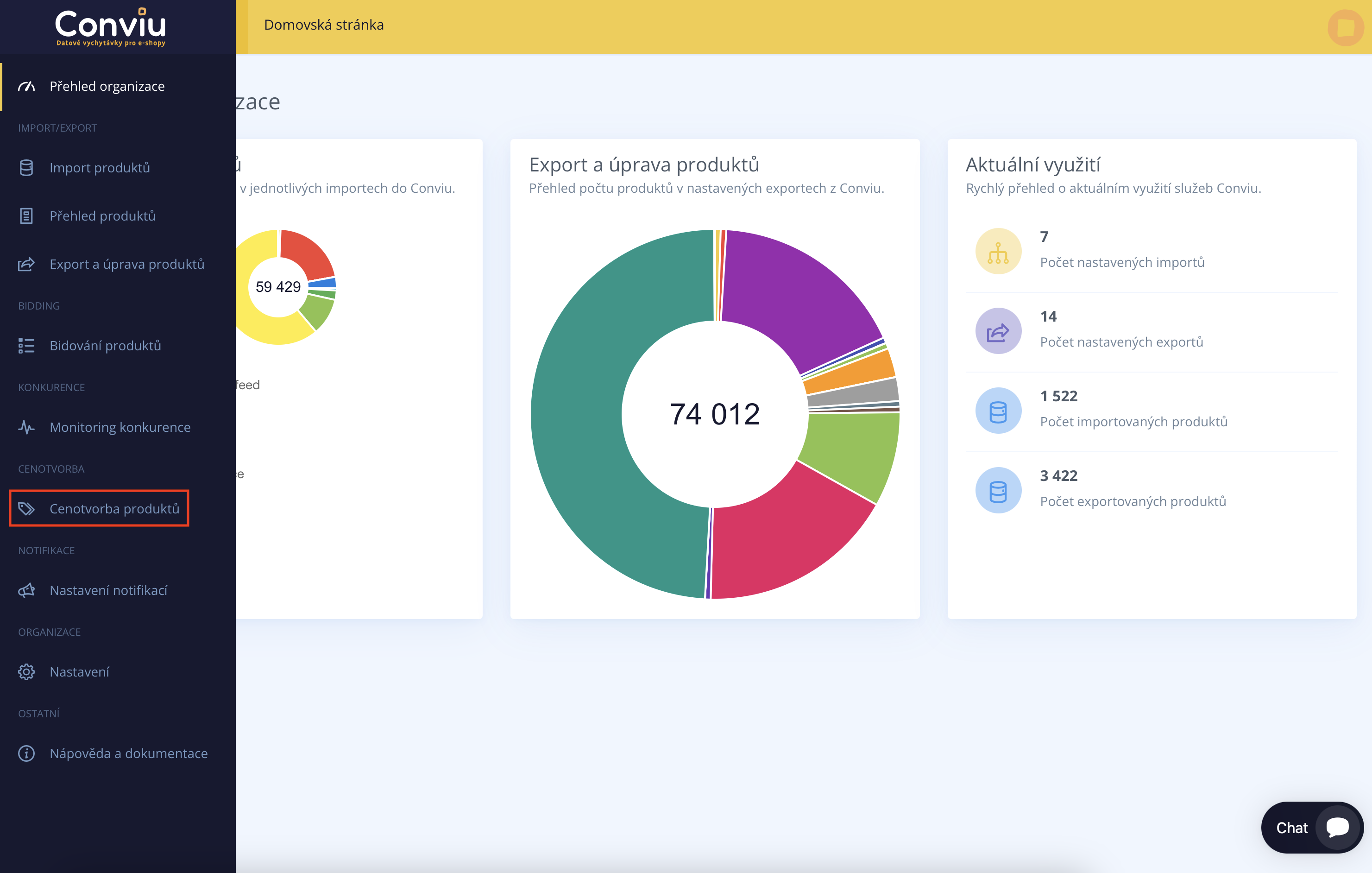Open Monitoring konkurence menu item

[120, 427]
